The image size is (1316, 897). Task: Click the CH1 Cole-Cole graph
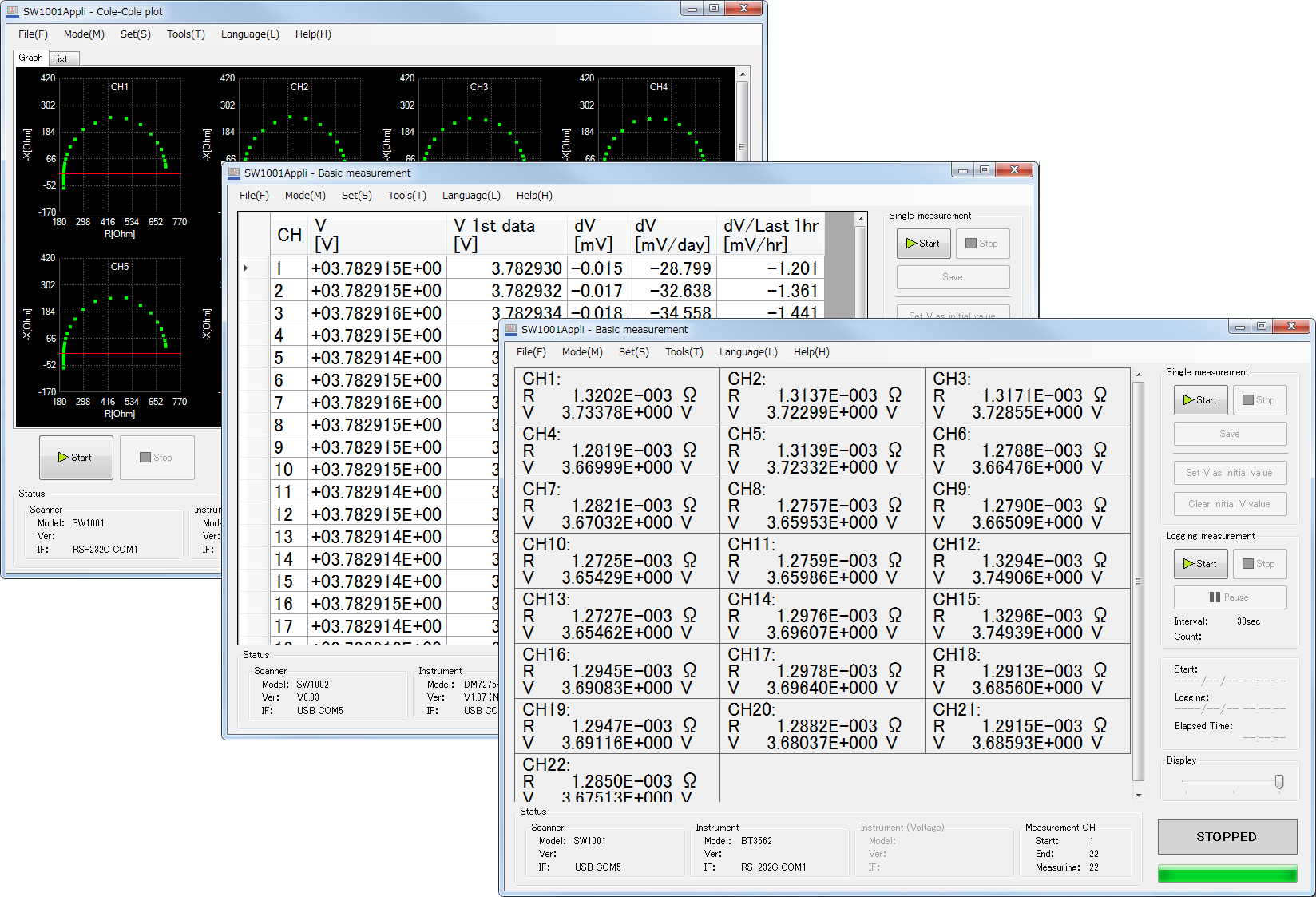(120, 145)
